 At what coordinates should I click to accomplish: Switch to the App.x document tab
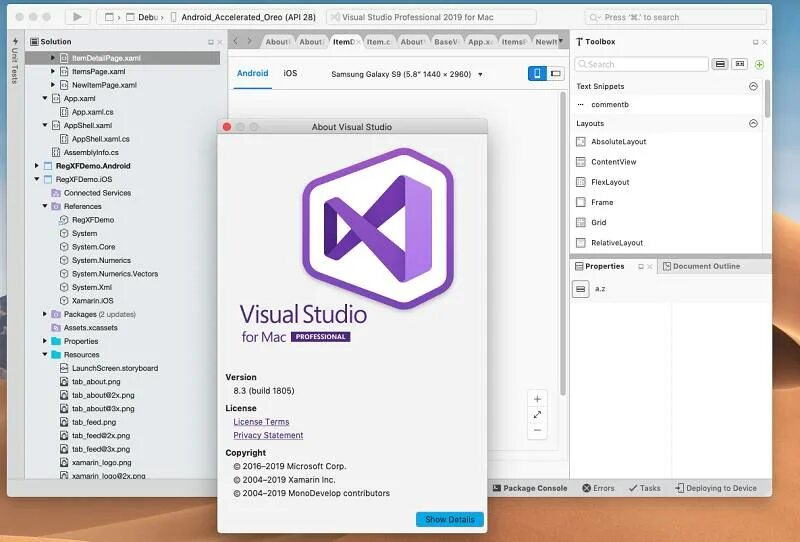point(480,42)
